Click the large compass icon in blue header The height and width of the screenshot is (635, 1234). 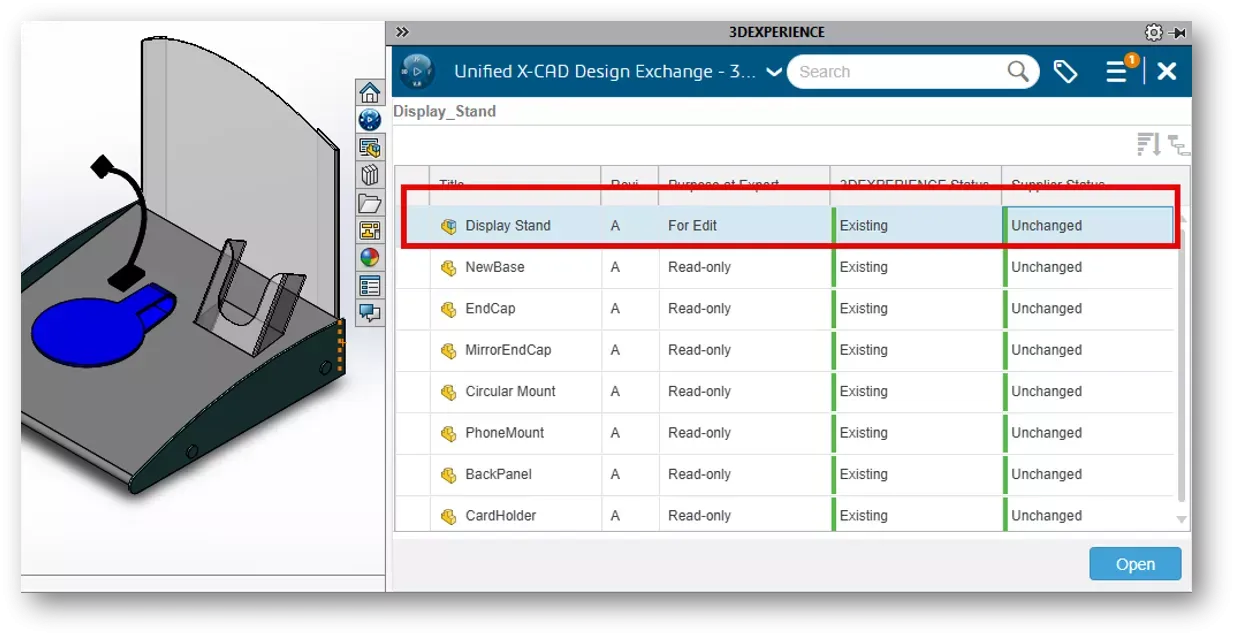[418, 71]
